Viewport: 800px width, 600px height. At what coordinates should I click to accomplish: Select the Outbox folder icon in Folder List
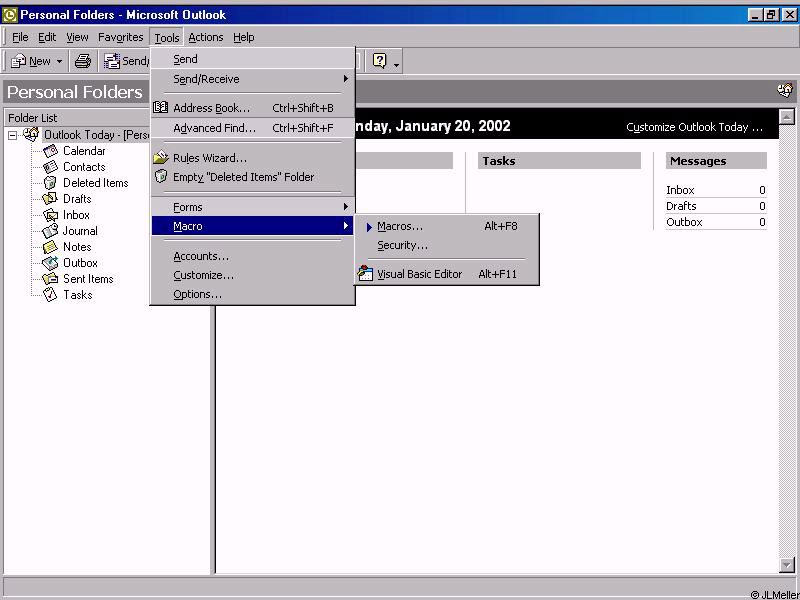point(50,263)
